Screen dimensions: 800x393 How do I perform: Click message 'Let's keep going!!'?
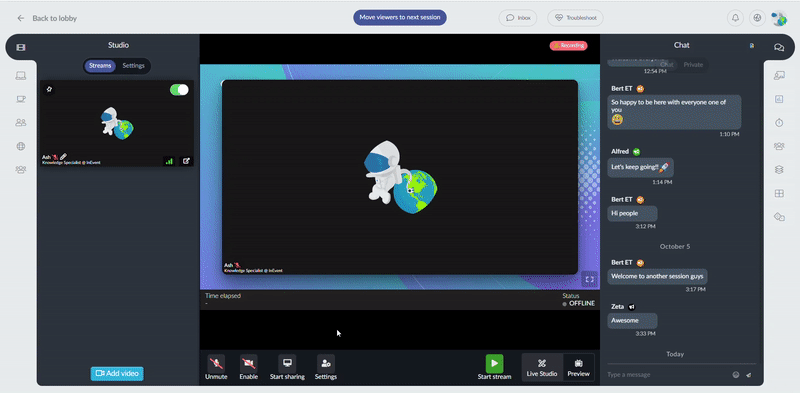[x=640, y=167]
